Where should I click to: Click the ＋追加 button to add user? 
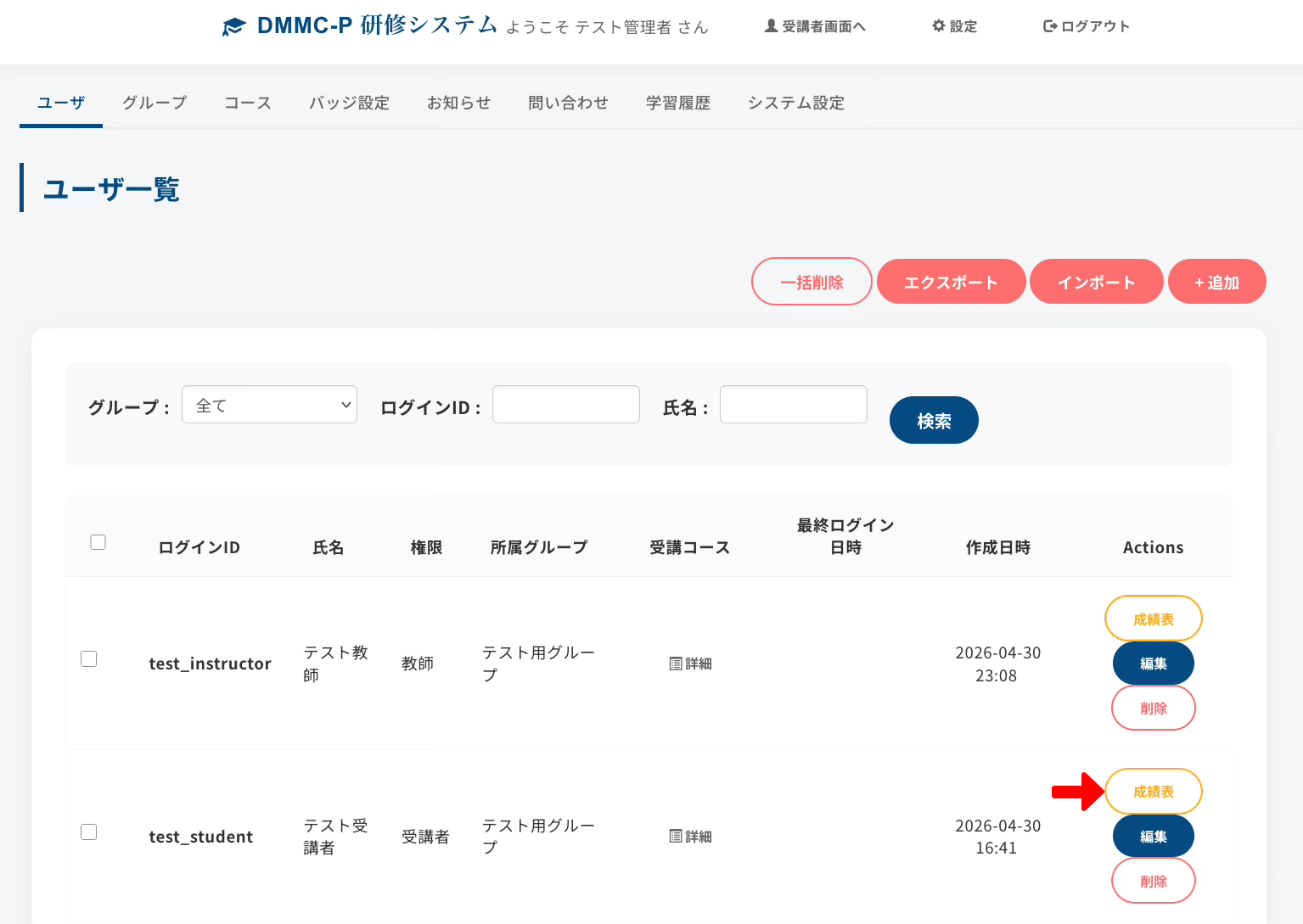coord(1216,282)
